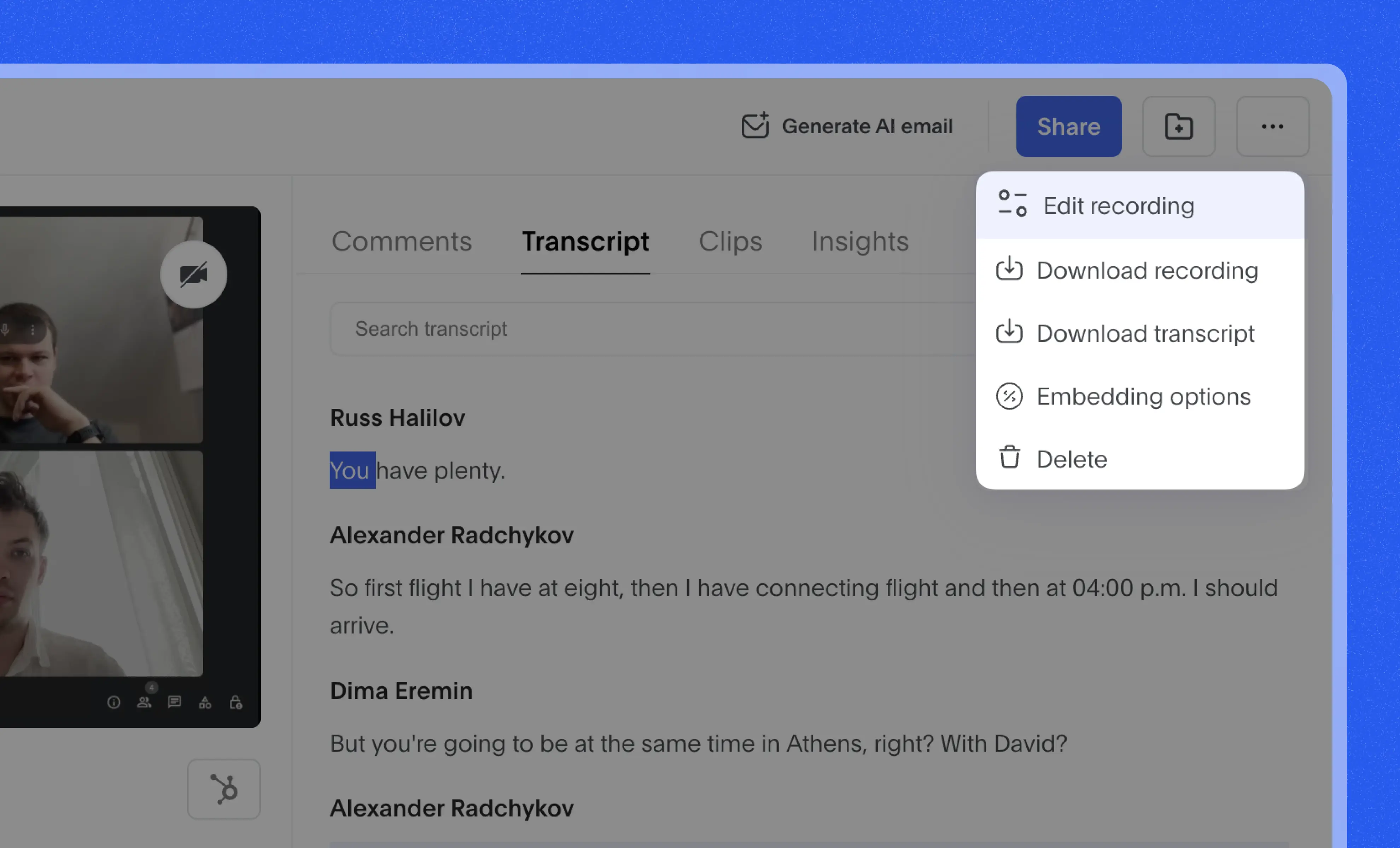Open the three-dot more options menu

pos(1272,126)
